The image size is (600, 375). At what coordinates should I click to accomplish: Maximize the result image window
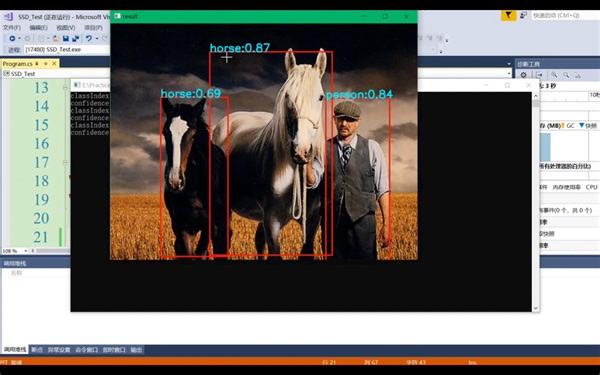point(385,16)
